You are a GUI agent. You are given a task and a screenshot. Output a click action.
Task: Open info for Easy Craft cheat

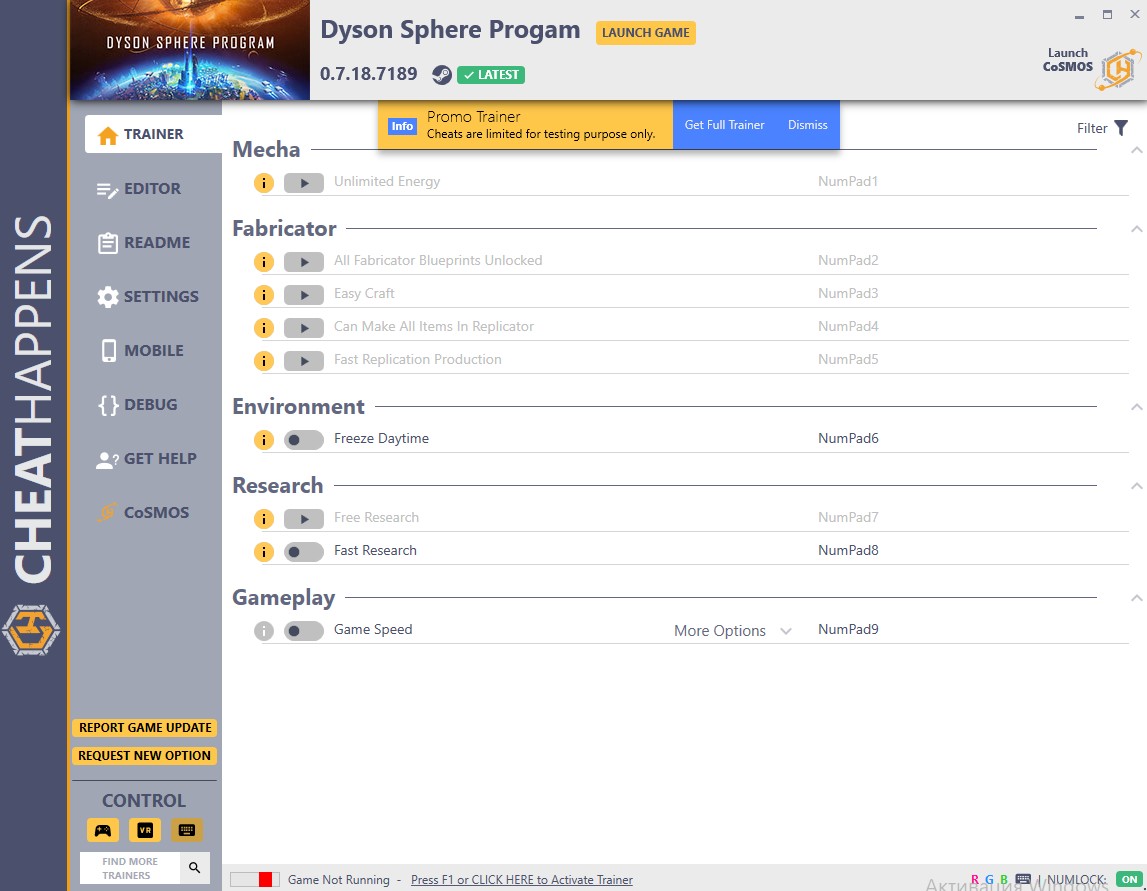tap(263, 295)
